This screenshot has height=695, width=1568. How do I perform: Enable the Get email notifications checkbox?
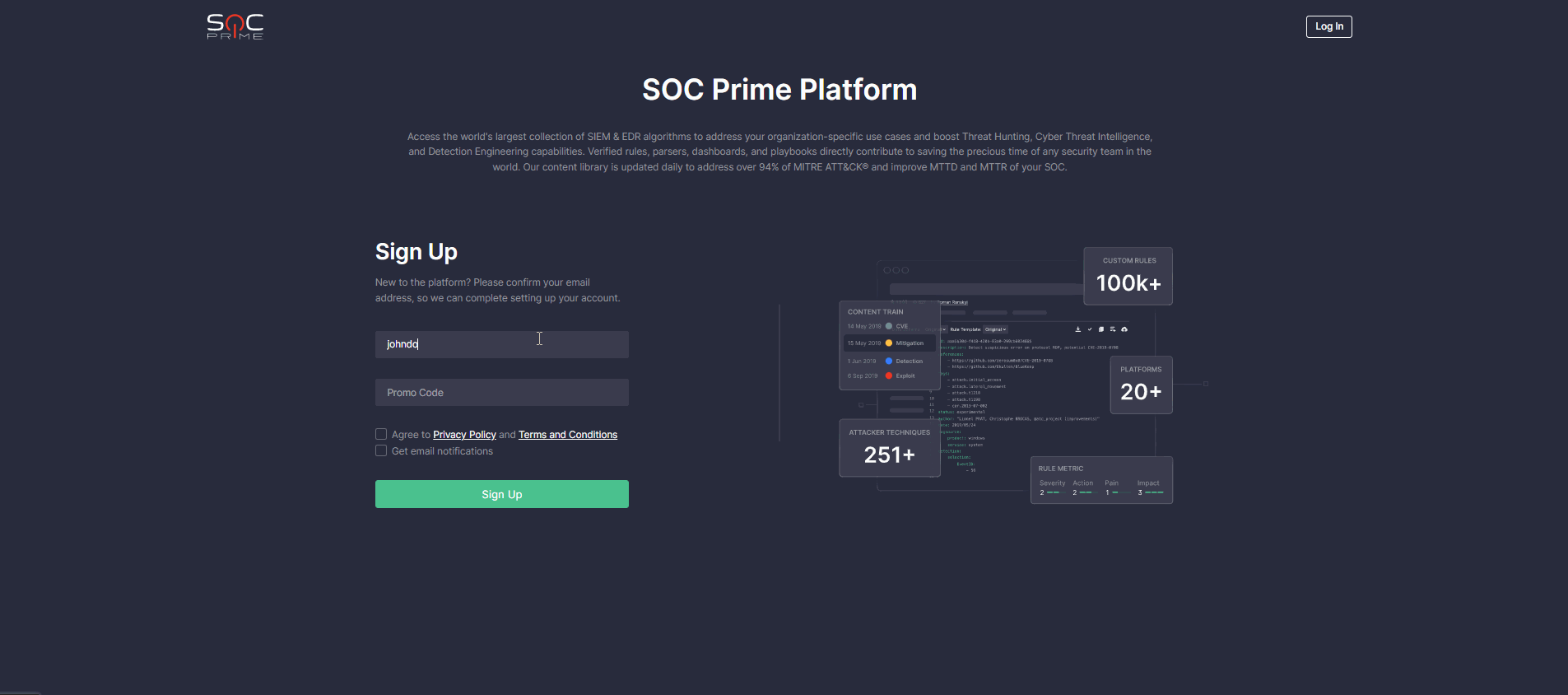coord(381,450)
